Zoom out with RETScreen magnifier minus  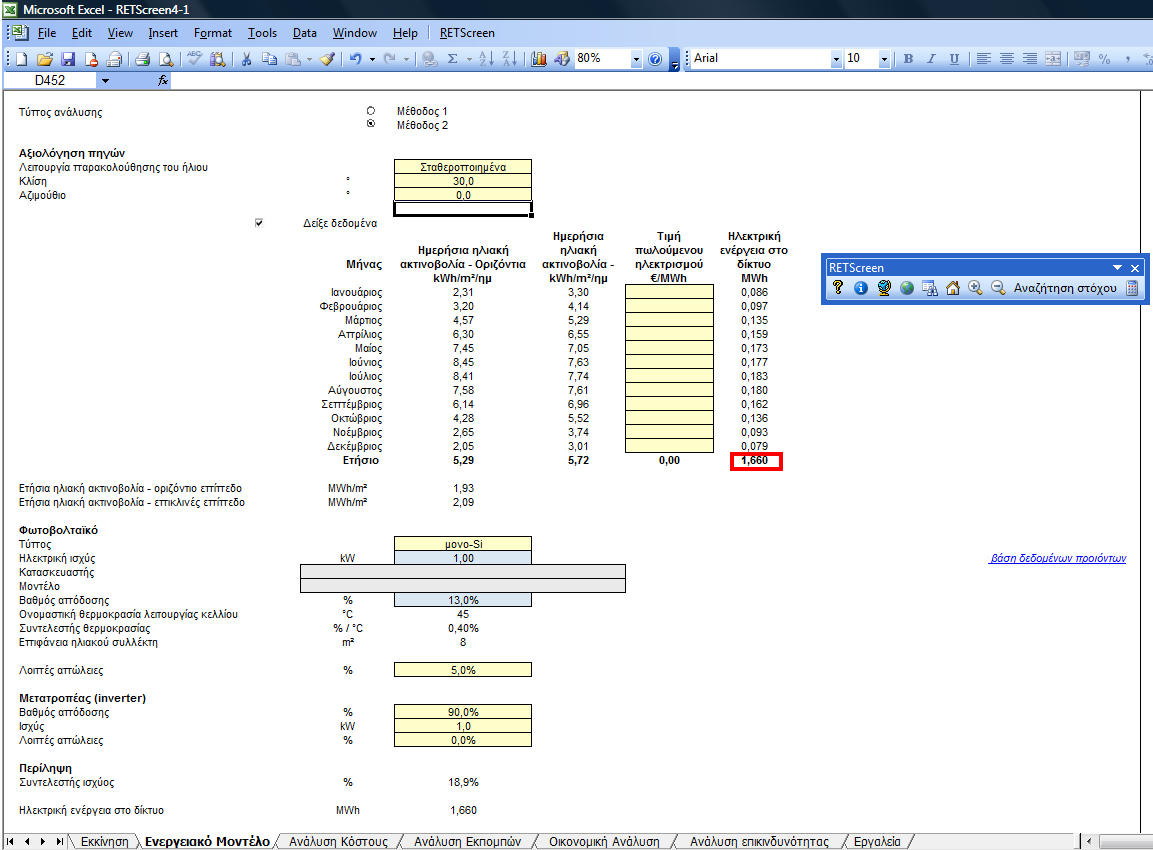point(998,288)
